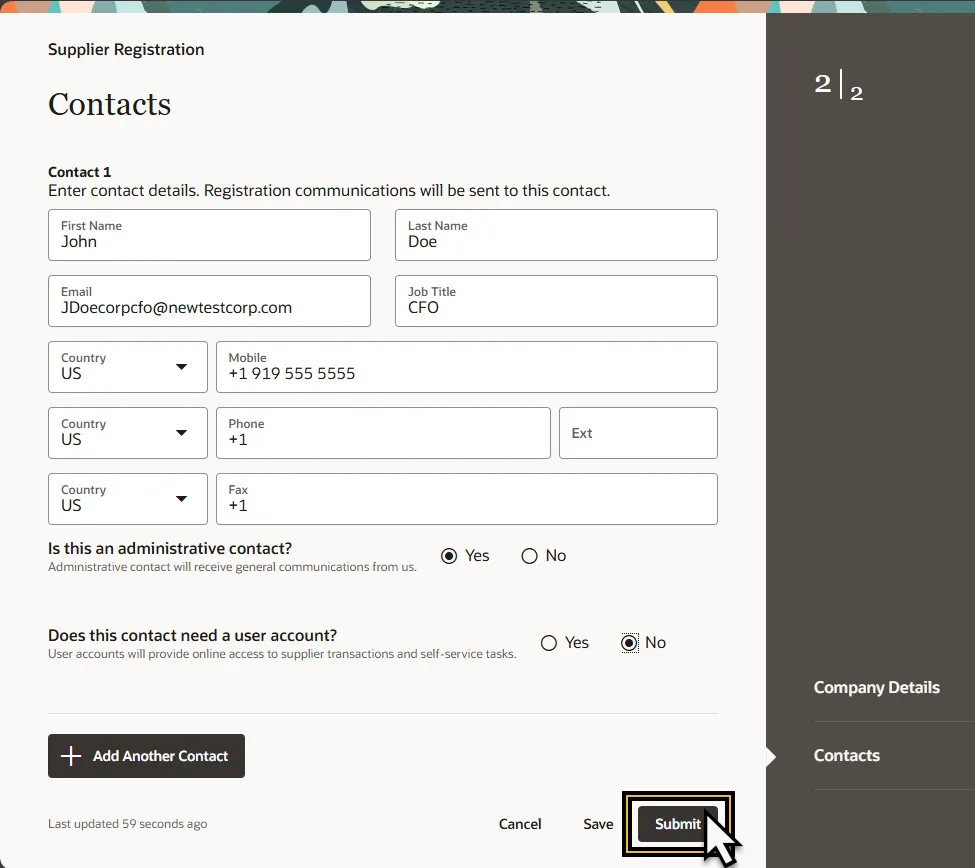The width and height of the screenshot is (975, 868).
Task: Click the Save button
Action: point(598,824)
